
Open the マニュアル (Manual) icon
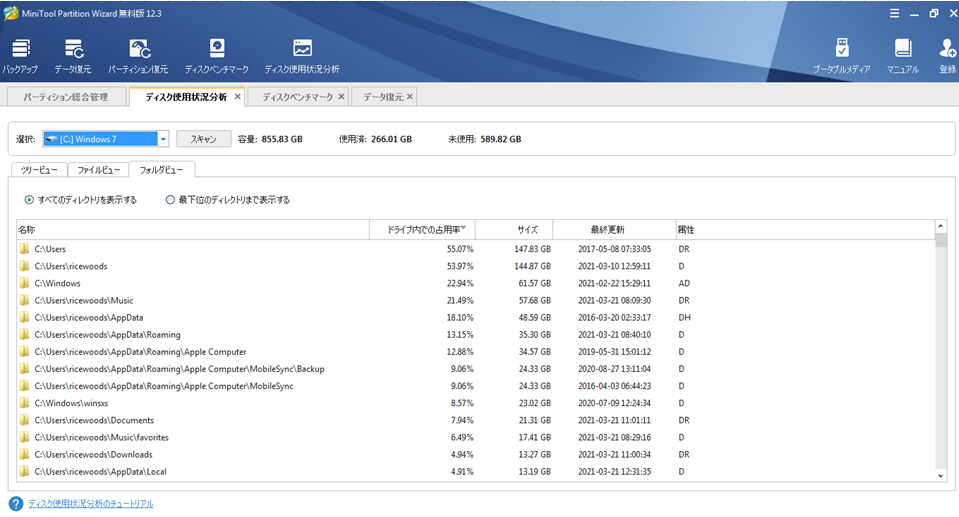[x=903, y=56]
